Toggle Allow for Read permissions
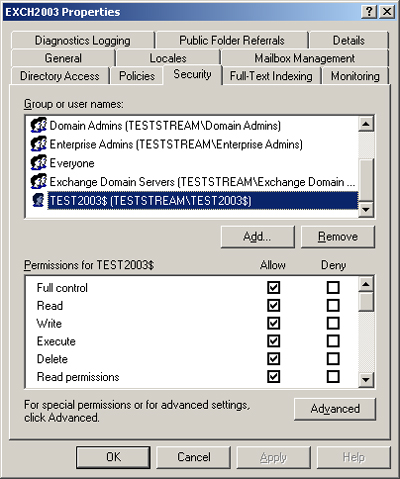400x479 pixels. [x=273, y=377]
